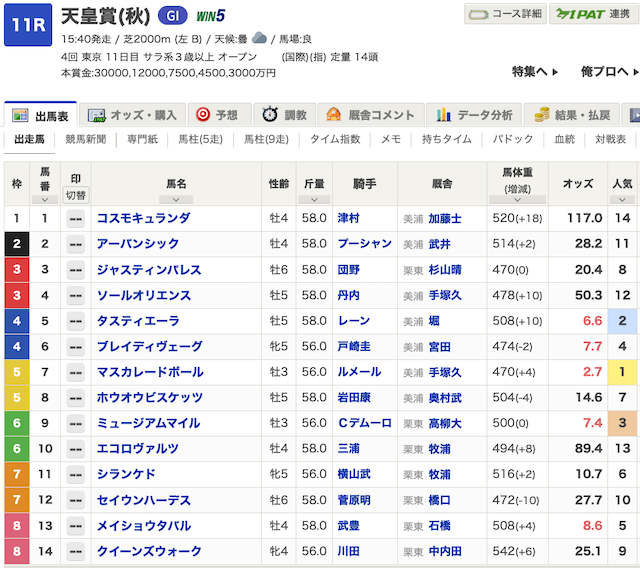Expand the 俺プロへ menu

click(609, 72)
